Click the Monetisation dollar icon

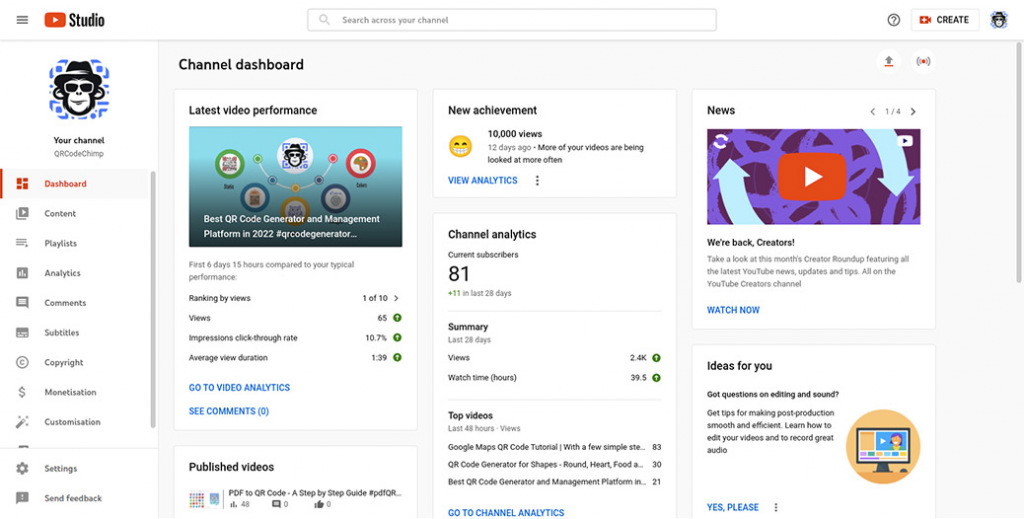pyautogui.click(x=22, y=392)
